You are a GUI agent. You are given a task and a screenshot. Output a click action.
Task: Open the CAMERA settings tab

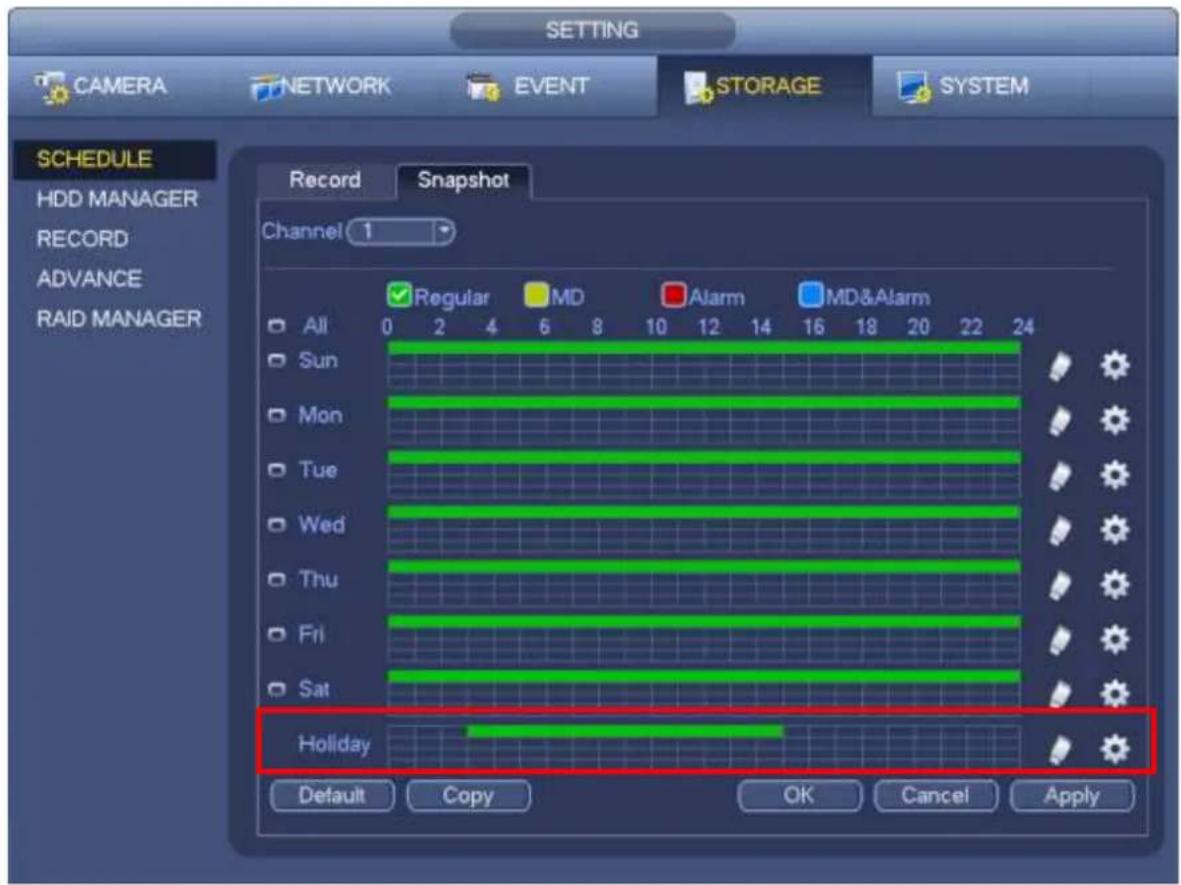pyautogui.click(x=101, y=87)
